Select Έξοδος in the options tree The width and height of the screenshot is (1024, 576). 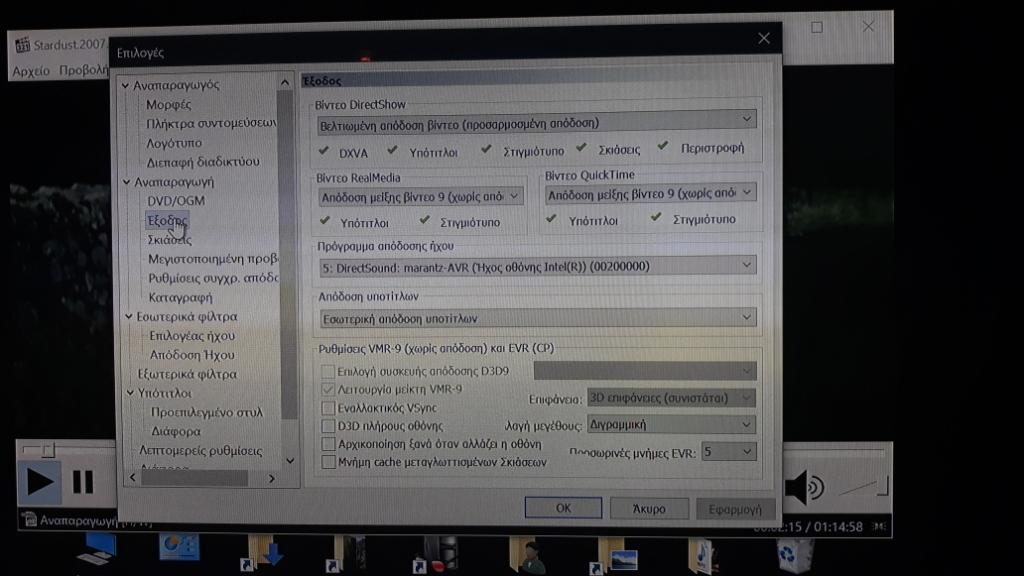(167, 221)
